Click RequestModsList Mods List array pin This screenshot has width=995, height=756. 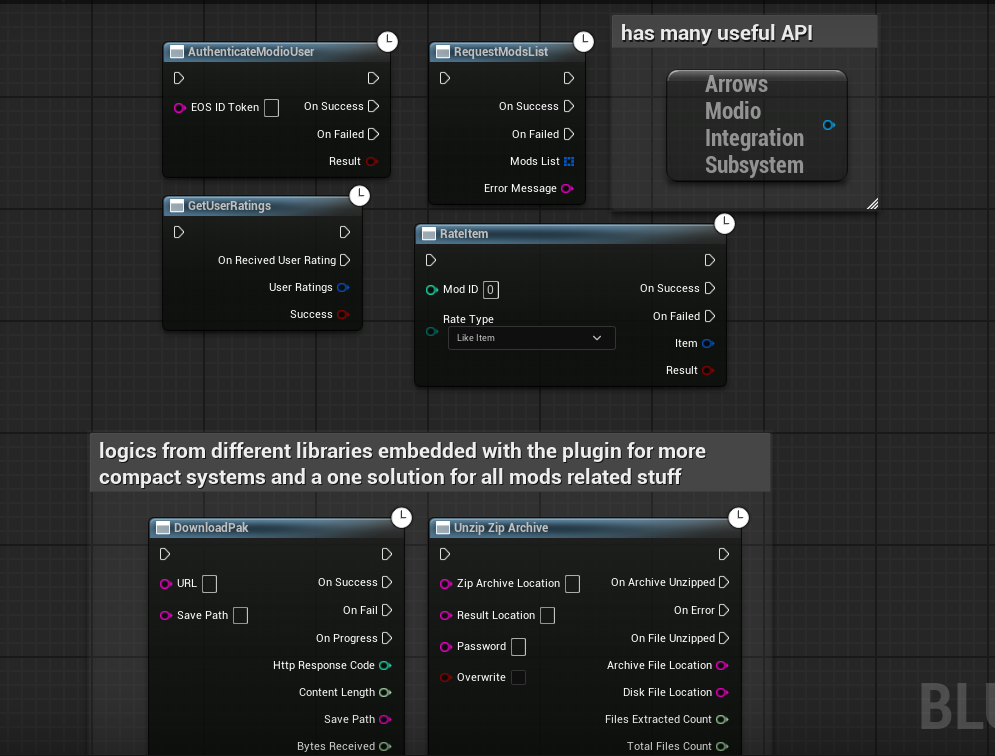[569, 161]
